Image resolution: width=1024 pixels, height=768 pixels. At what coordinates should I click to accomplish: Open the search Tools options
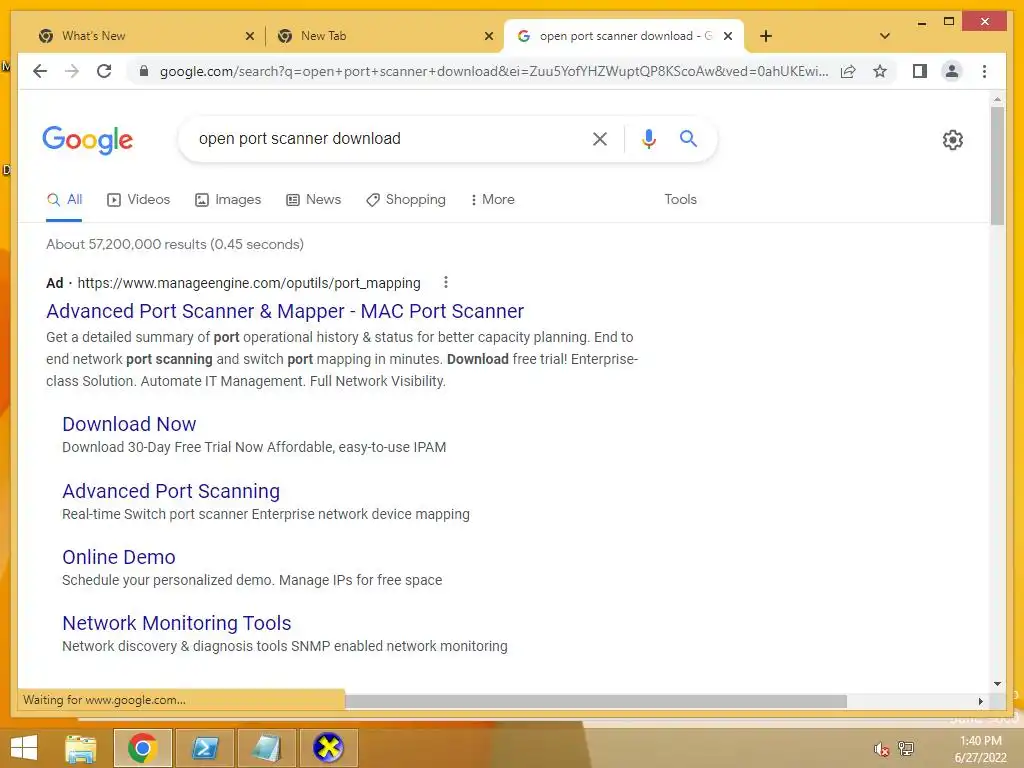pos(680,200)
